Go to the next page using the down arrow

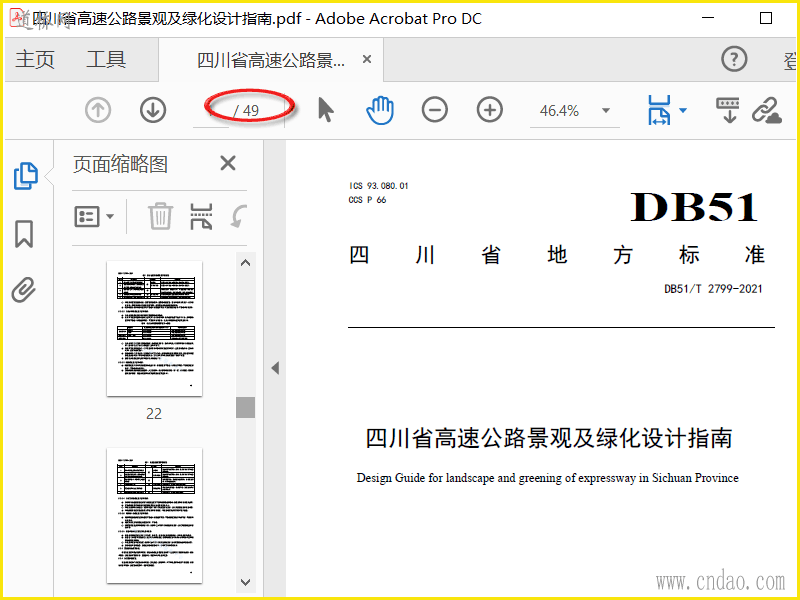click(x=153, y=110)
